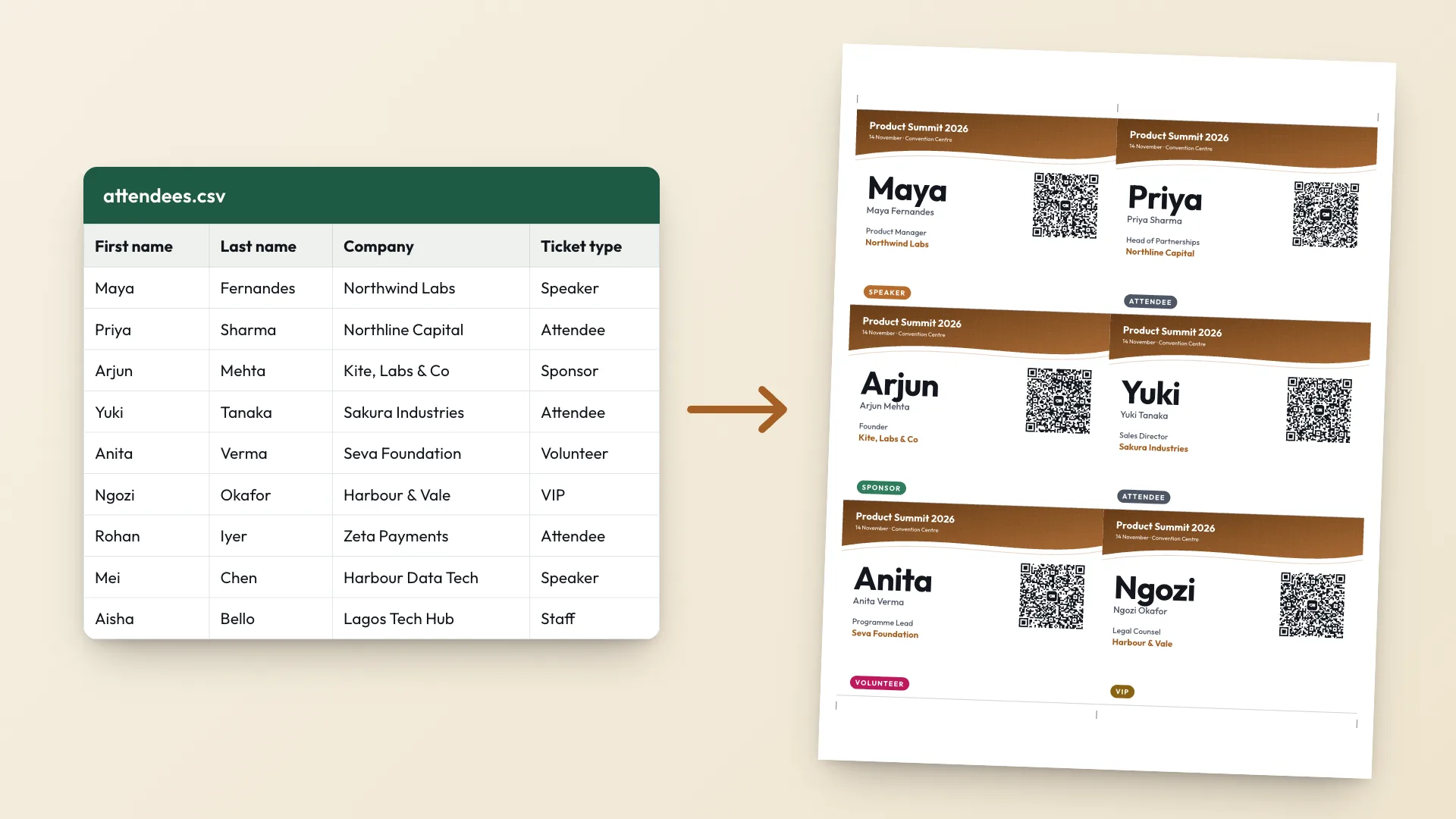The width and height of the screenshot is (1456, 819).
Task: Click the VIP pill on Ngozi's badge
Action: click(x=1122, y=692)
